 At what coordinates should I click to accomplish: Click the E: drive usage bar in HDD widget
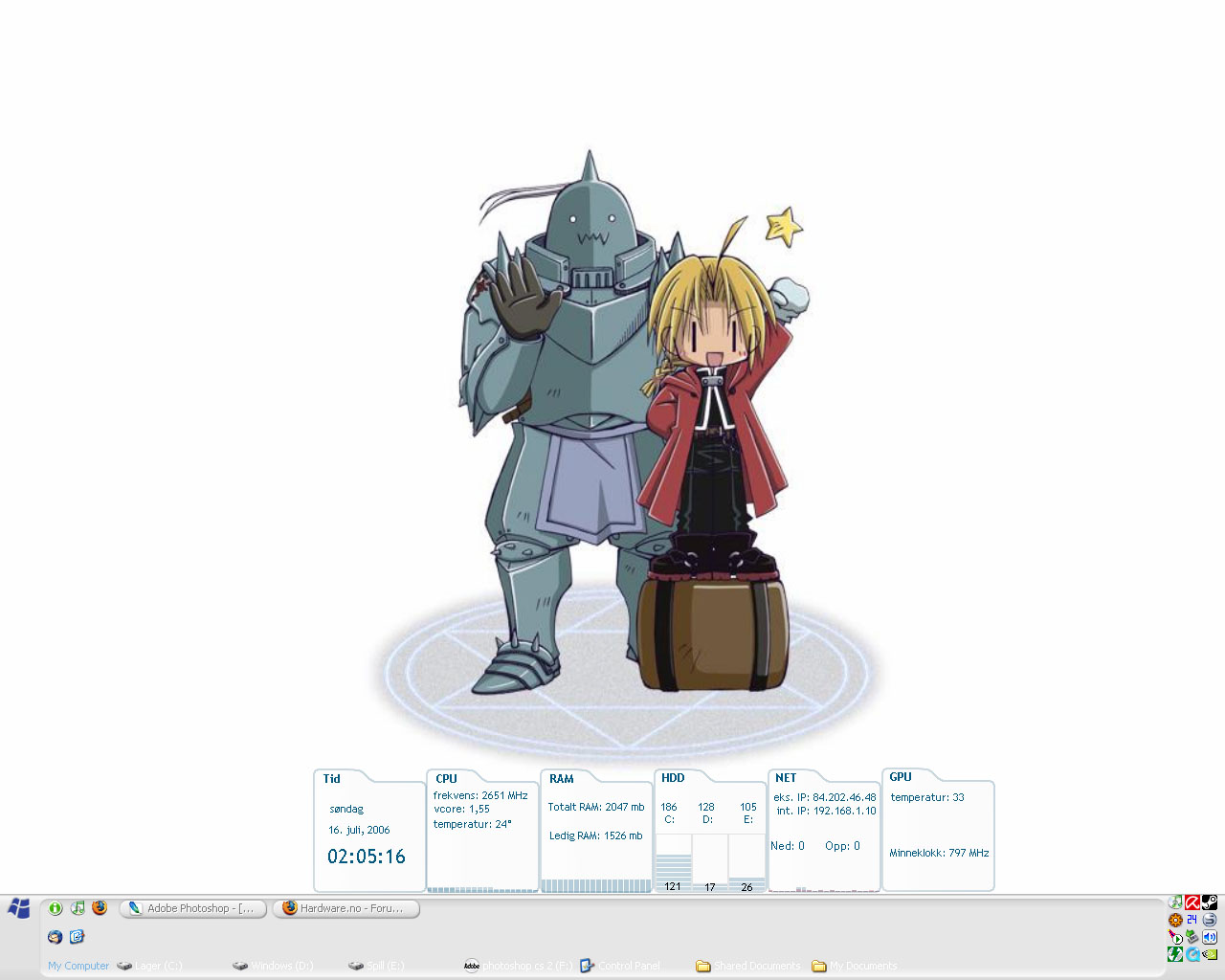(746, 862)
